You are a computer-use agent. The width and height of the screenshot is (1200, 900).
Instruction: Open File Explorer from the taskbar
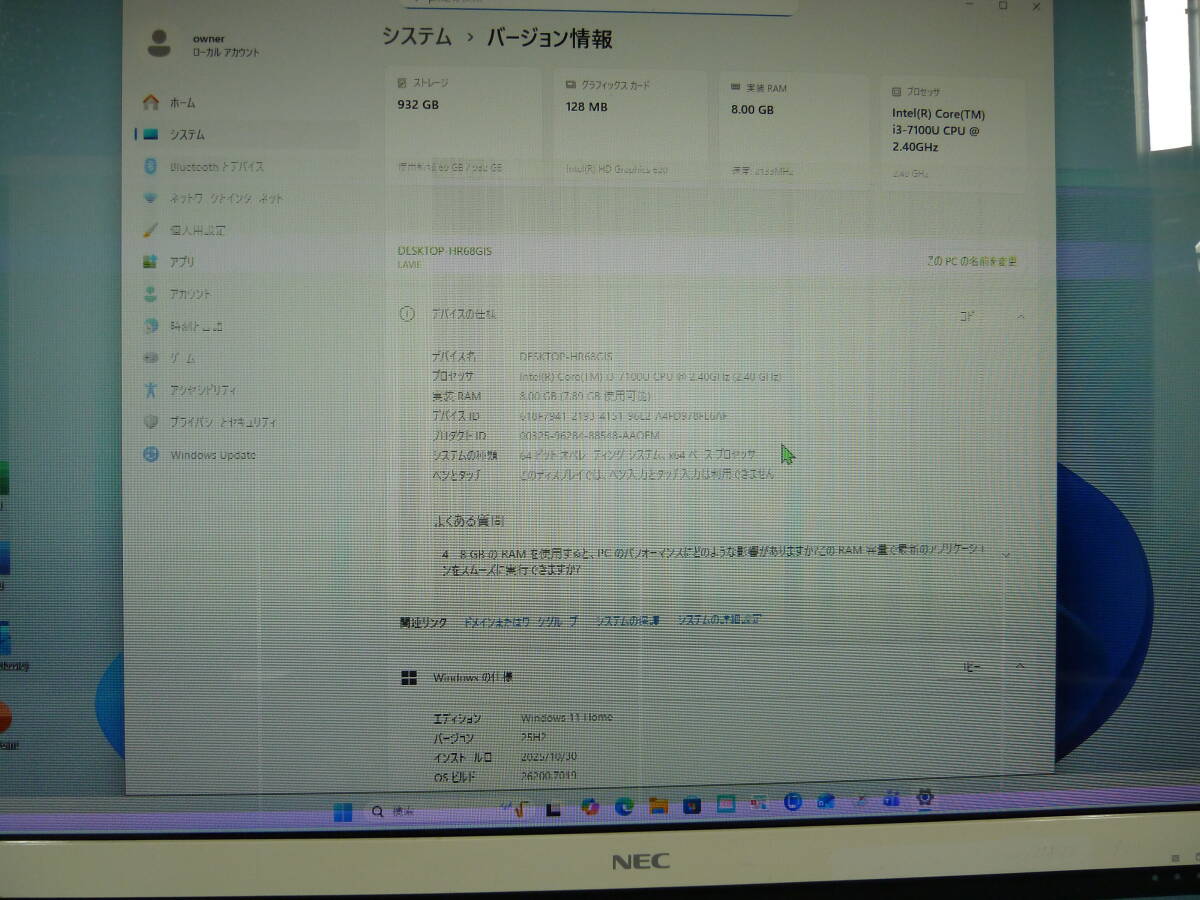(658, 805)
